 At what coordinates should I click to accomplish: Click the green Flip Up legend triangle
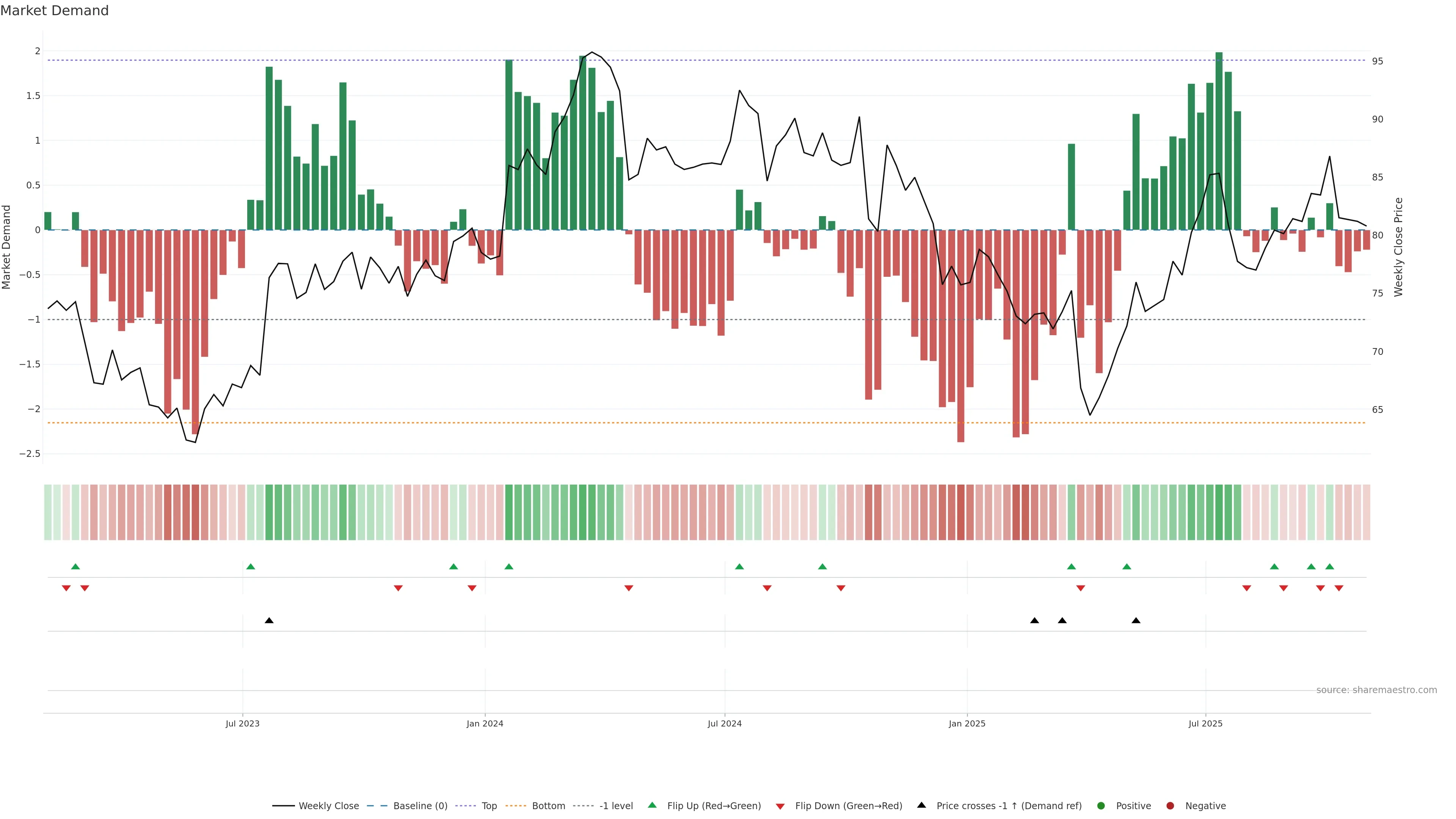(652, 805)
